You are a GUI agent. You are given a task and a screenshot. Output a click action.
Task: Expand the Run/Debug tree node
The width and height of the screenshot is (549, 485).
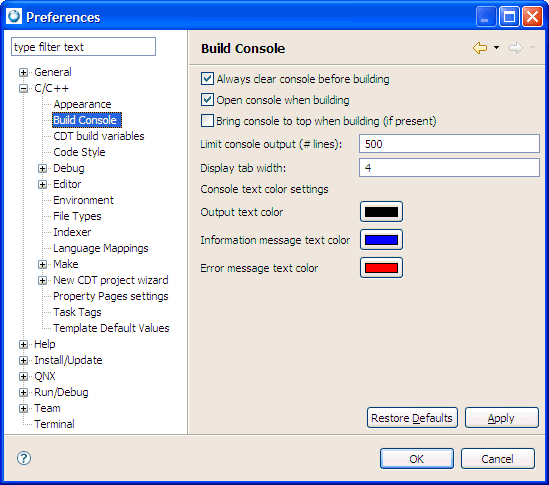[23, 393]
